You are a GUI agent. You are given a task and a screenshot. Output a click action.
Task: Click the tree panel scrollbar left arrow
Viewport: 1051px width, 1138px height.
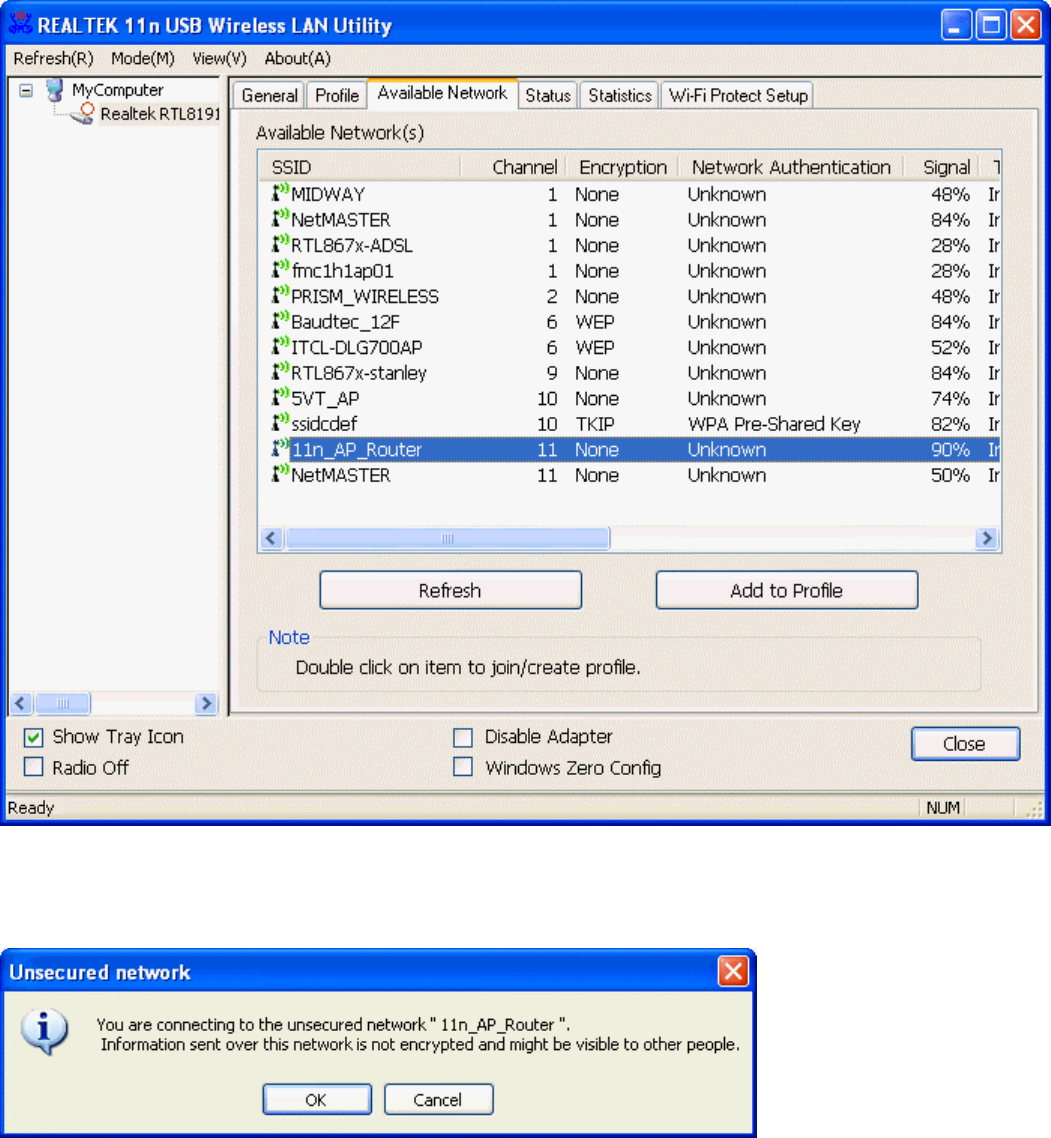[21, 703]
